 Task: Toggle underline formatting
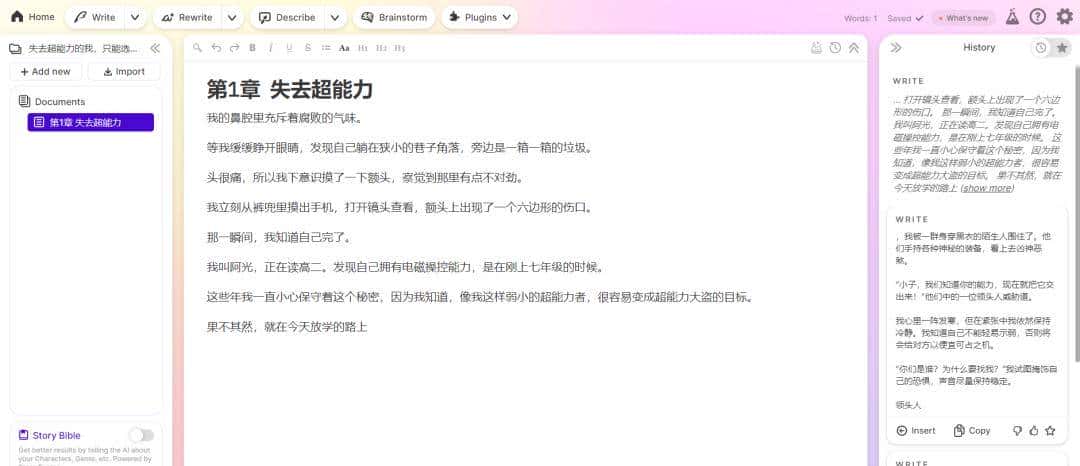coord(289,47)
